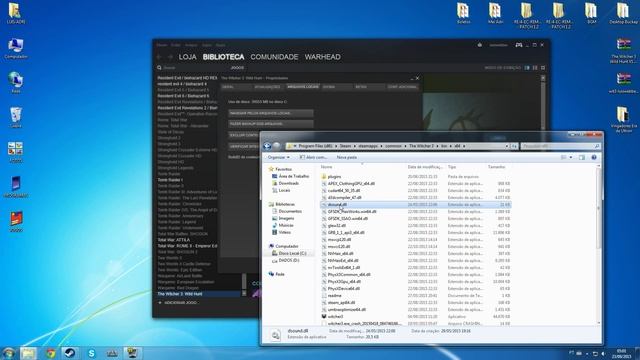Image resolution: width=640 pixels, height=360 pixels.
Task: Open Steam from the taskbar
Action: [x=70, y=353]
